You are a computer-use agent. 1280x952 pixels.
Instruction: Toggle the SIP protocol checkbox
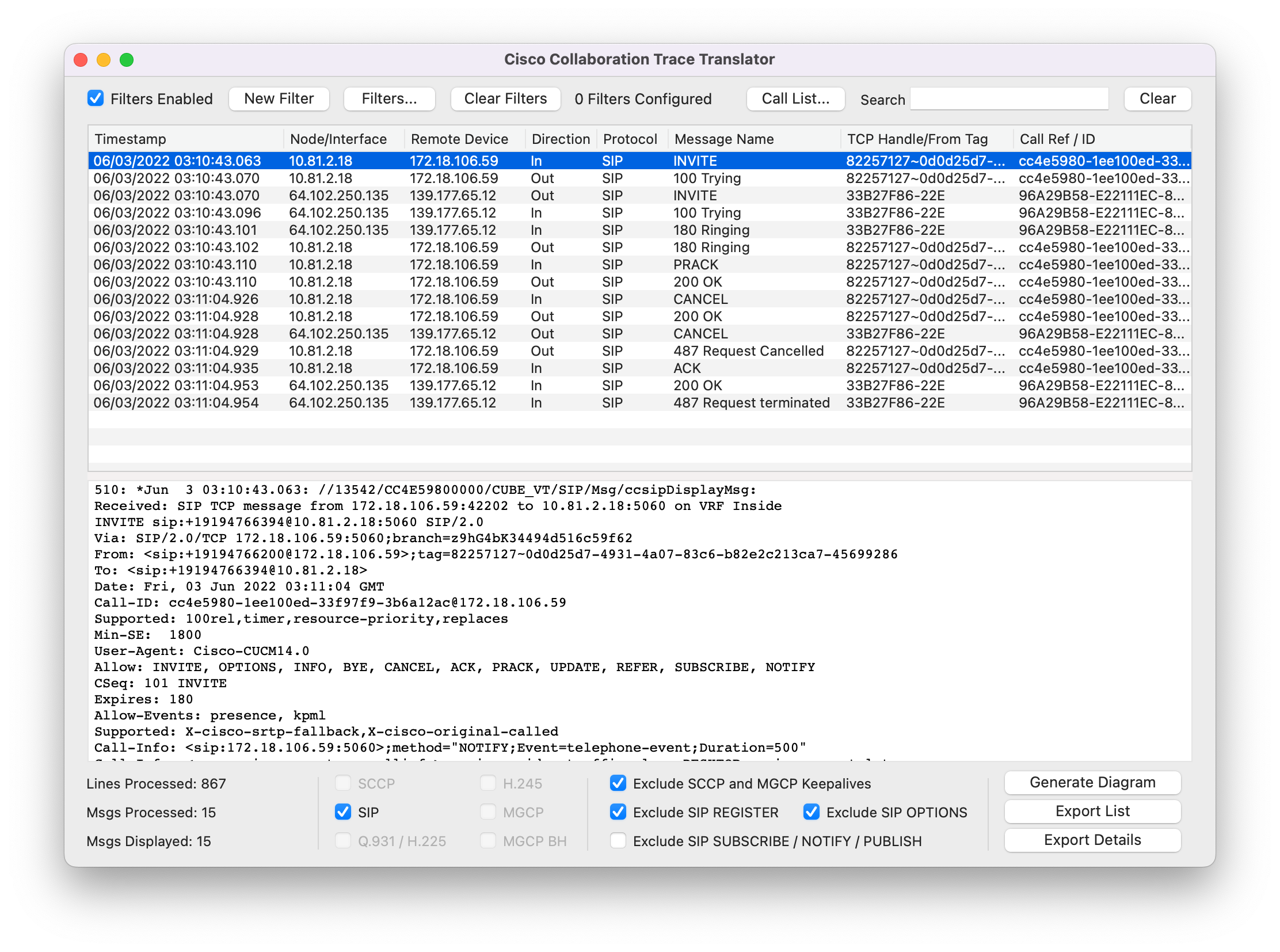[343, 812]
